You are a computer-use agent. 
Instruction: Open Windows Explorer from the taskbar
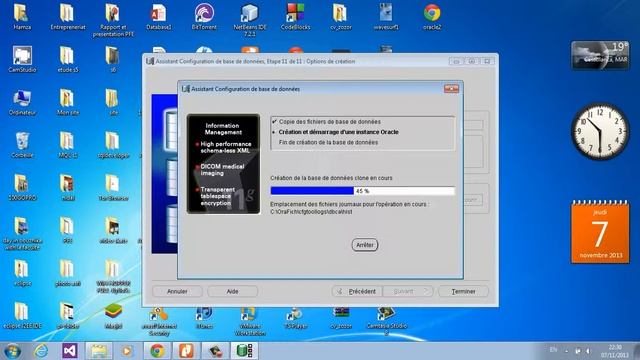click(99, 351)
